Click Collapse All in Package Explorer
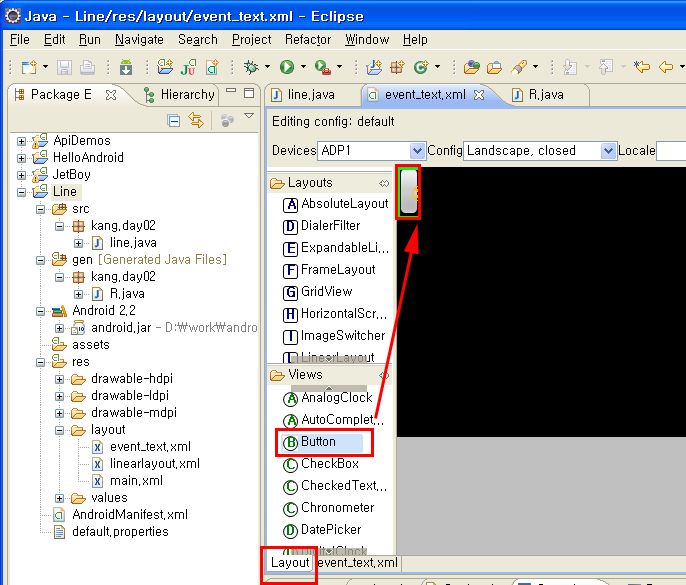The width and height of the screenshot is (686, 585). (174, 120)
